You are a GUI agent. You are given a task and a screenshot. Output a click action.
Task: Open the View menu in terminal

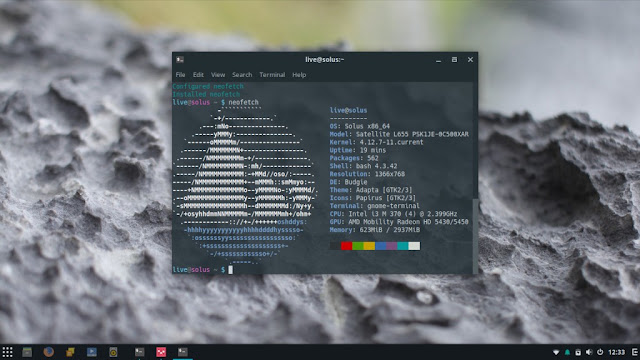pyautogui.click(x=218, y=75)
